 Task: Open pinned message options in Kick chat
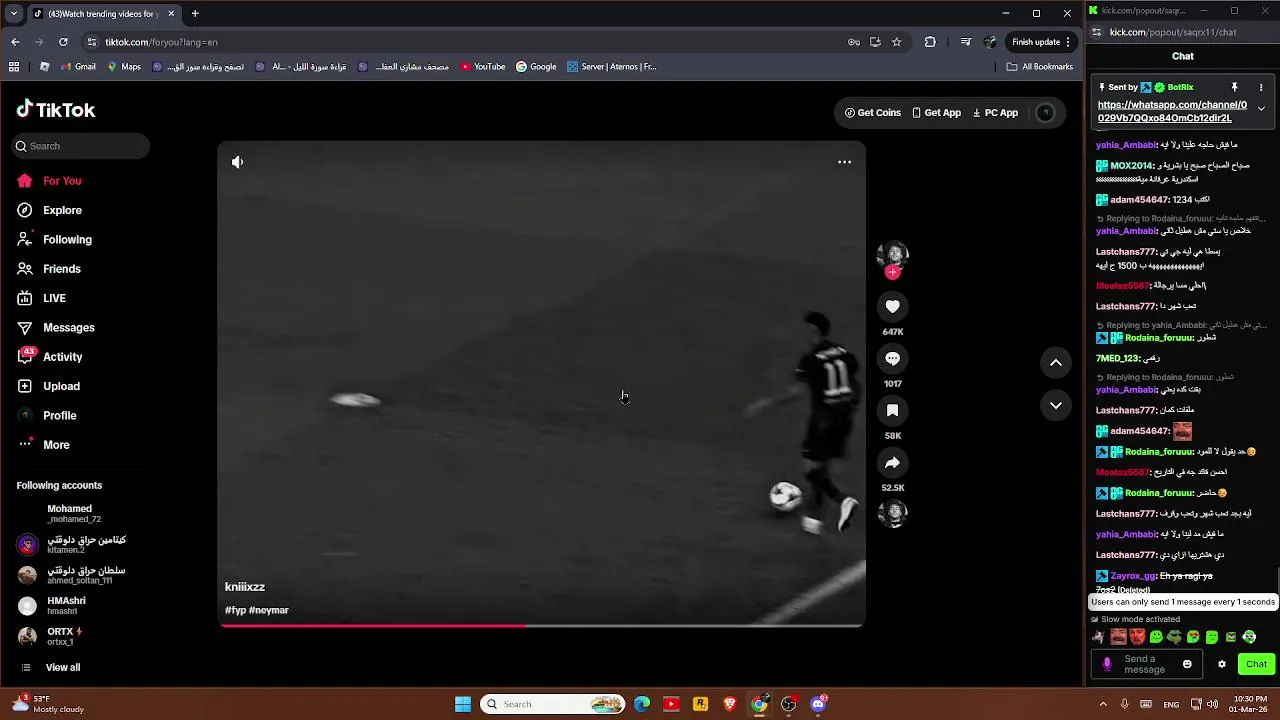[1261, 87]
